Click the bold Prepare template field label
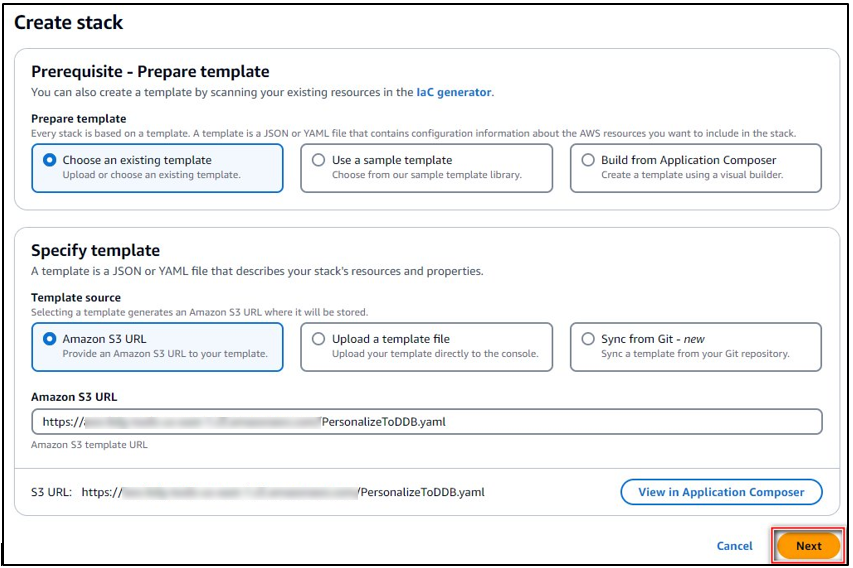This screenshot has height=568, width=853. pos(80,119)
